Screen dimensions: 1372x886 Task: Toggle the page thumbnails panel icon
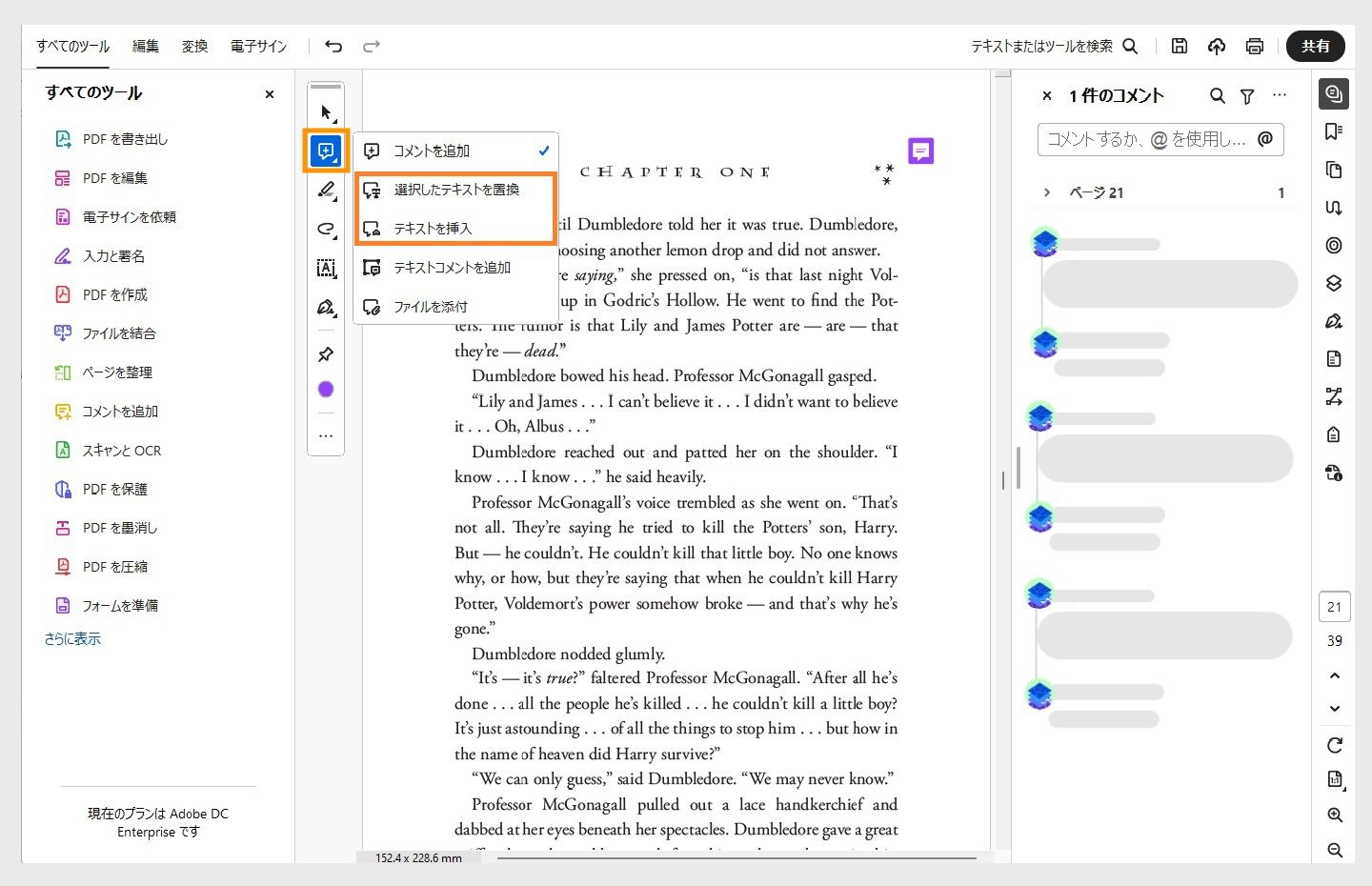pos(1334,170)
